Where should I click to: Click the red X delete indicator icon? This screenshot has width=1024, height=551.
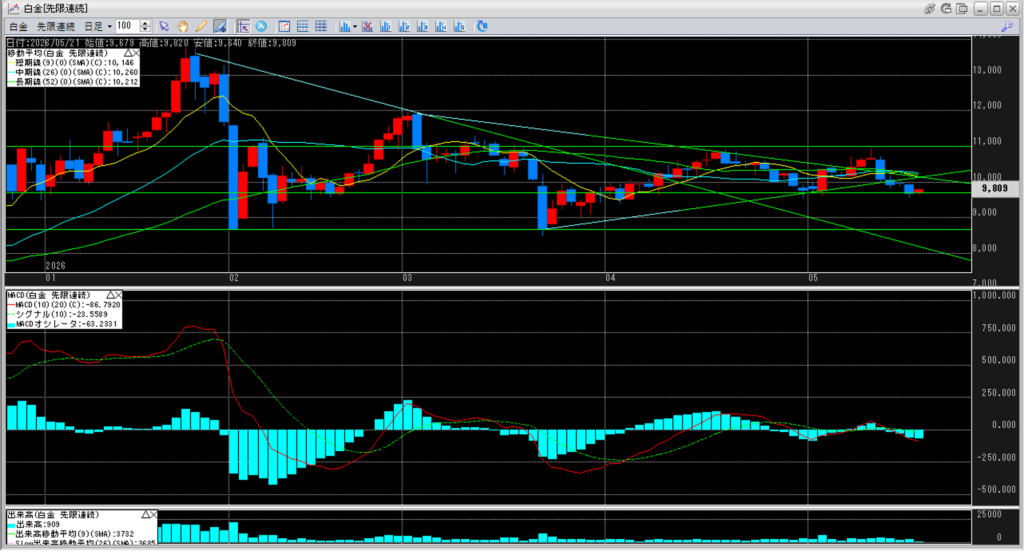[x=368, y=27]
